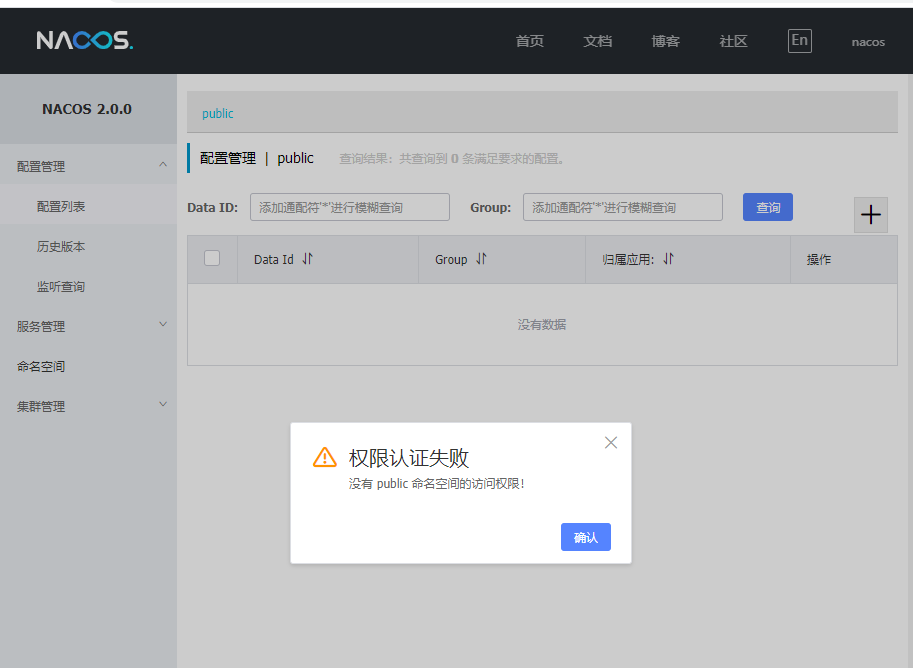Collapse the 配置管理 menu
Screen dimensions: 913x668
point(88,166)
